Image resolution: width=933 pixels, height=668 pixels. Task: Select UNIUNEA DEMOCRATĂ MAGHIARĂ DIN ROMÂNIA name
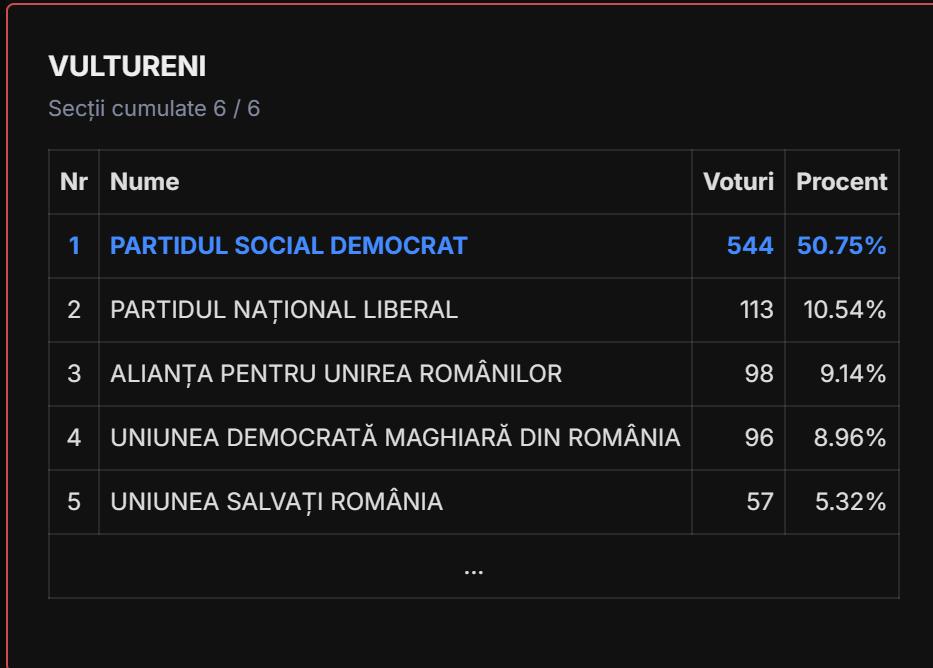point(395,438)
